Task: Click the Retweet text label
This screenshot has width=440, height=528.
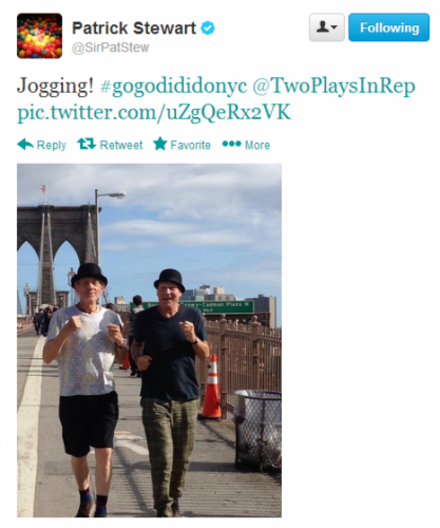Action: tap(121, 145)
